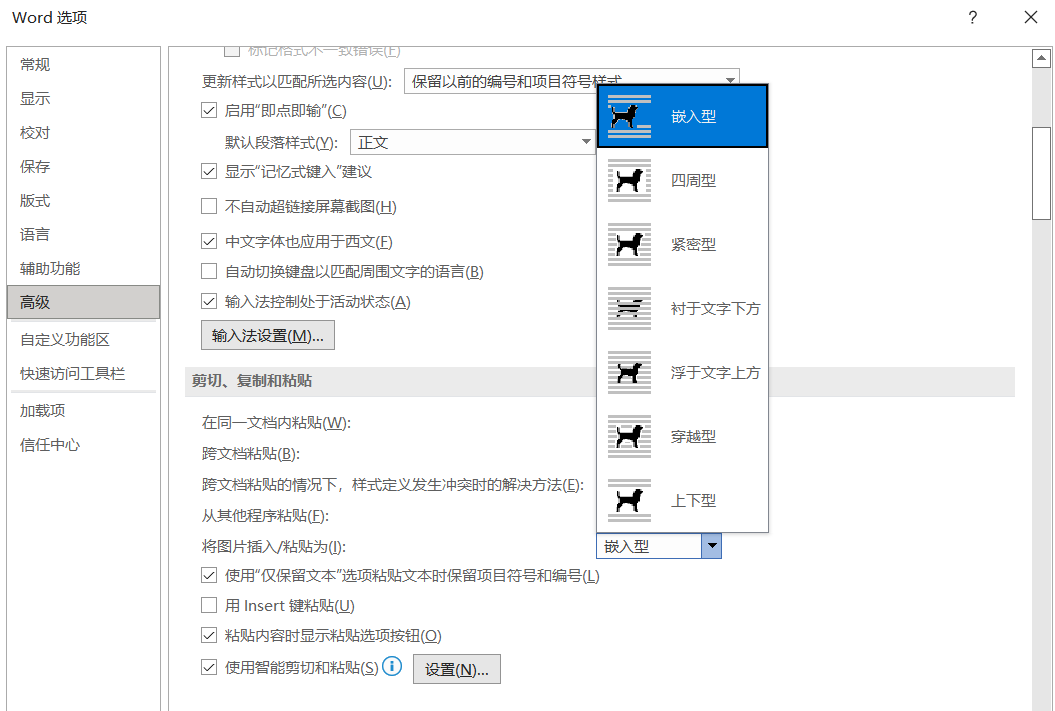Click the 上下型 dog wrap icon

tap(629, 500)
